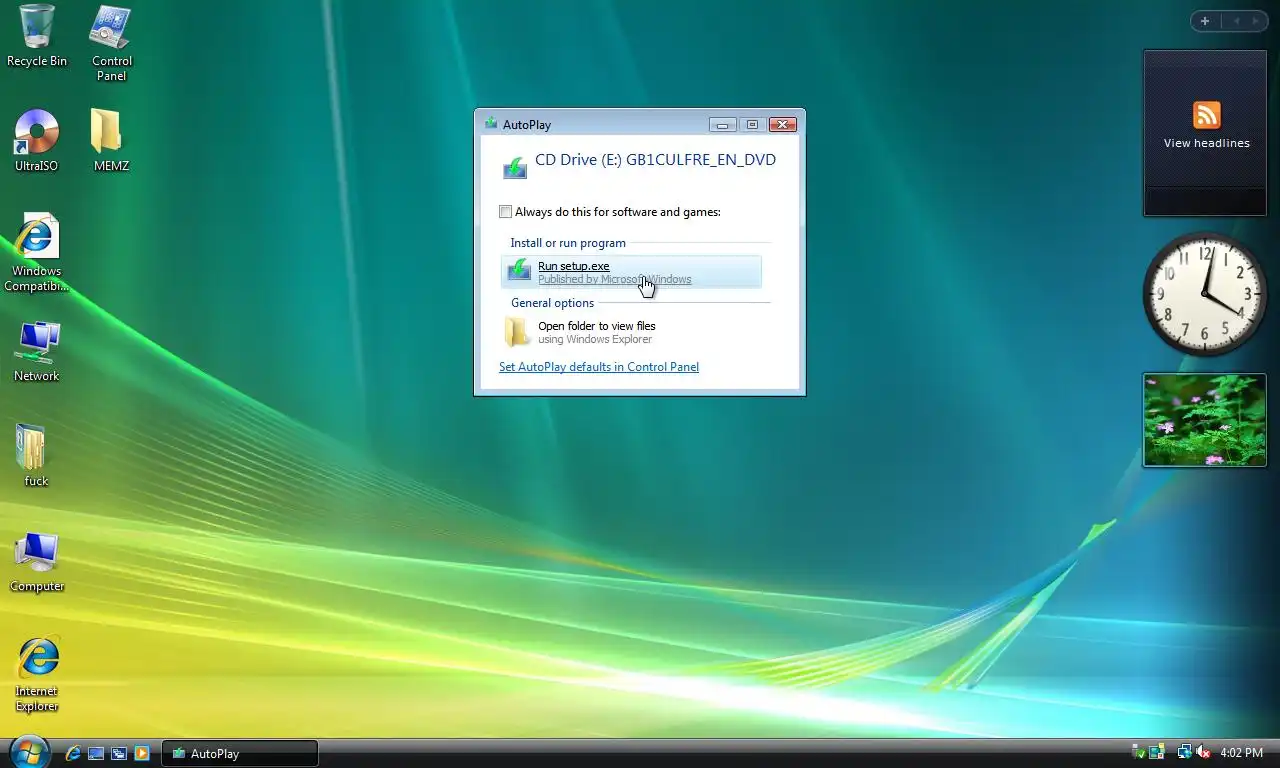The image size is (1280, 768).
Task: Click Switch between windows in Quick Launch
Action: pyautogui.click(x=119, y=753)
